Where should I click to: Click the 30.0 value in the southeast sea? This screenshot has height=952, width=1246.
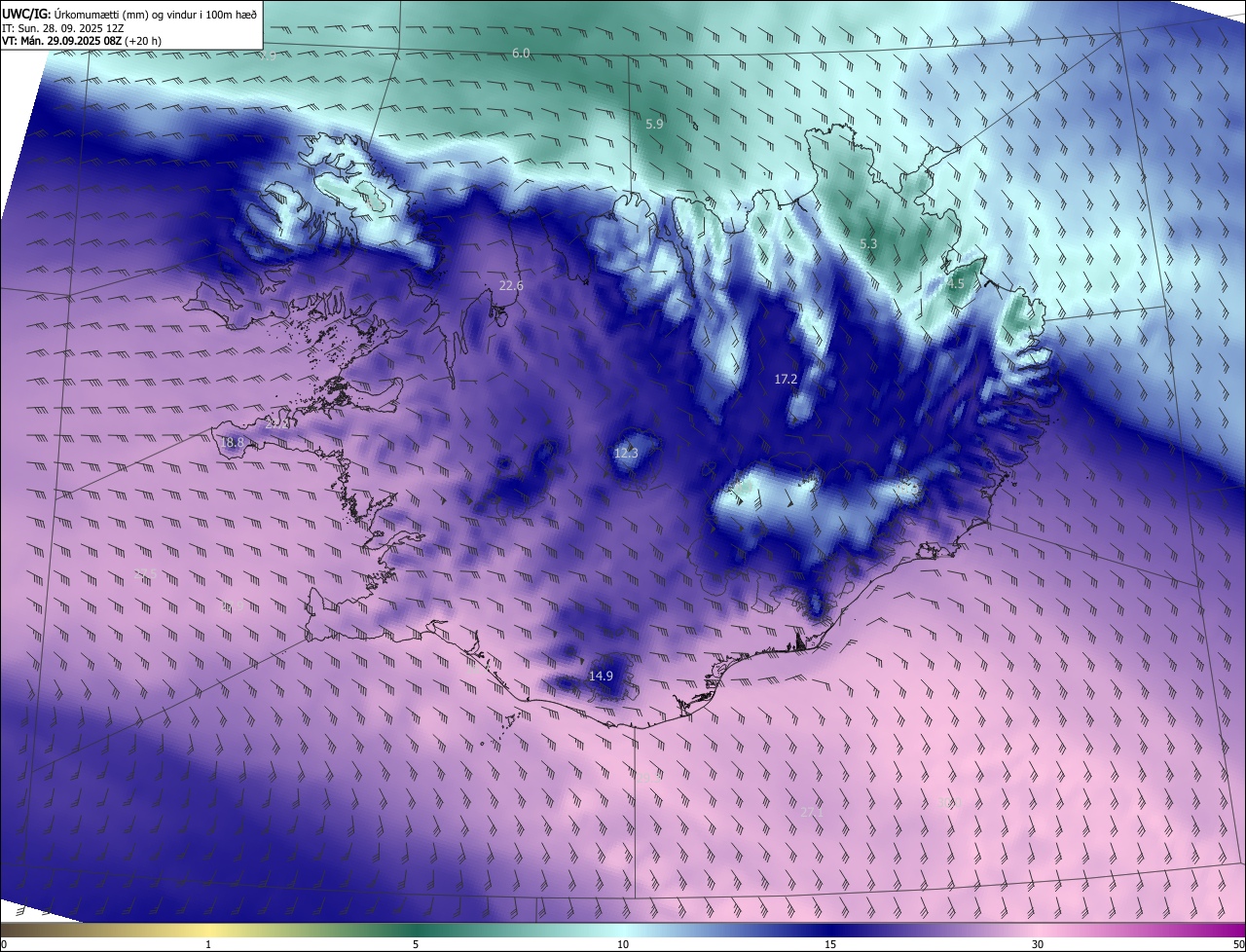point(951,802)
